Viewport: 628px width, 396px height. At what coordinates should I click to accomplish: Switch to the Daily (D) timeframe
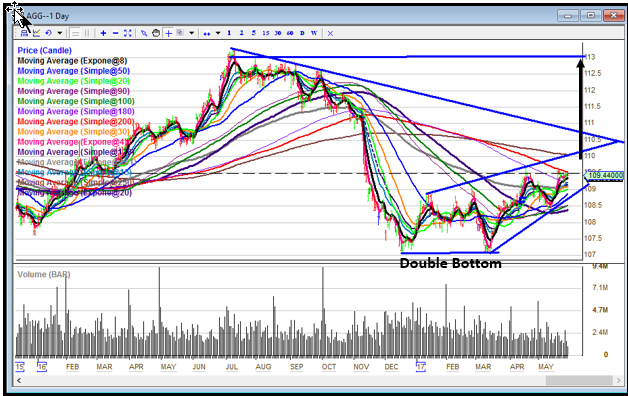pyautogui.click(x=302, y=33)
